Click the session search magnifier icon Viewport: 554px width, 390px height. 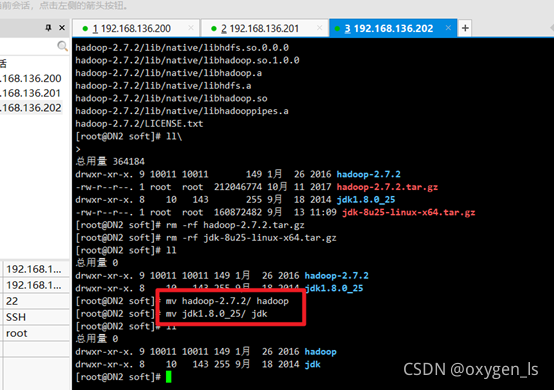(x=62, y=46)
